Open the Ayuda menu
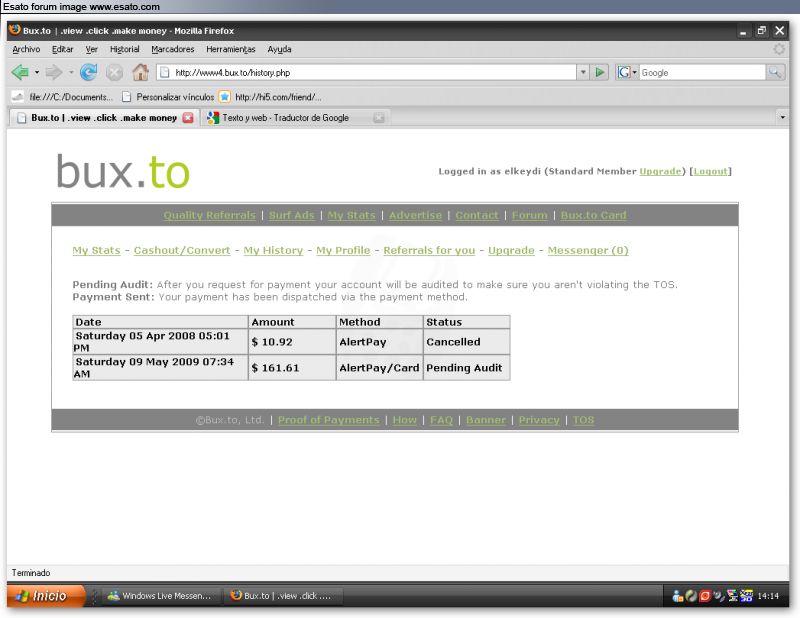 [279, 49]
